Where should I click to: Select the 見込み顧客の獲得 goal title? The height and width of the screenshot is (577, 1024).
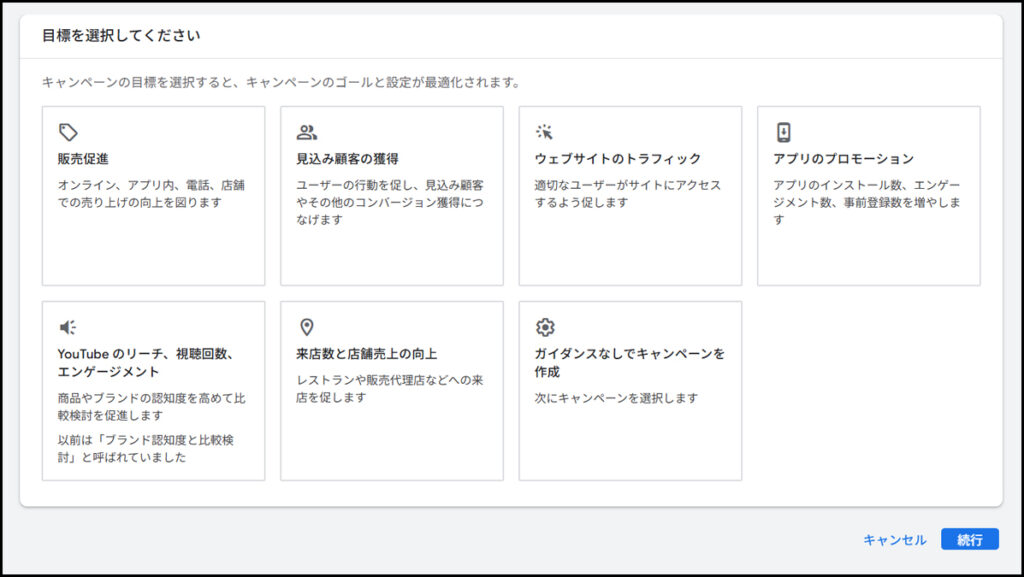pyautogui.click(x=347, y=159)
